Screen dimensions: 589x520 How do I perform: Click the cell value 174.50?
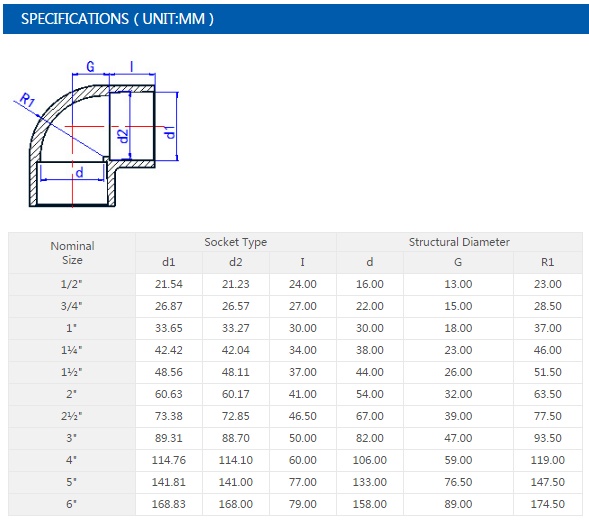547,504
